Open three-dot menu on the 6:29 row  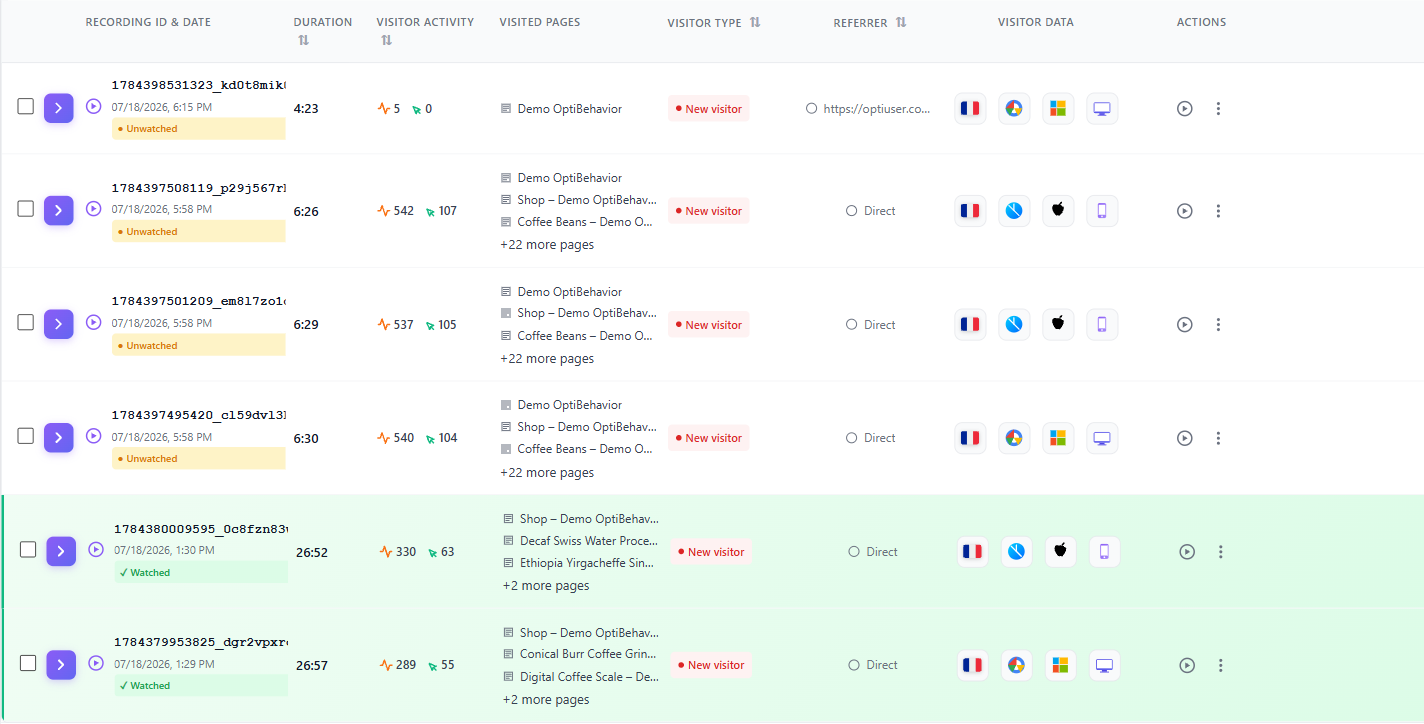pyautogui.click(x=1218, y=325)
